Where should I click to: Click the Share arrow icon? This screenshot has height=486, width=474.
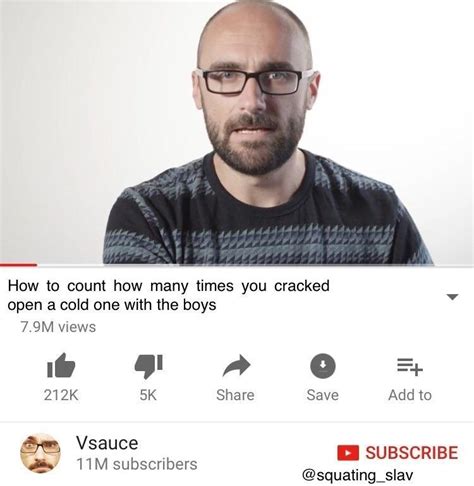(236, 366)
